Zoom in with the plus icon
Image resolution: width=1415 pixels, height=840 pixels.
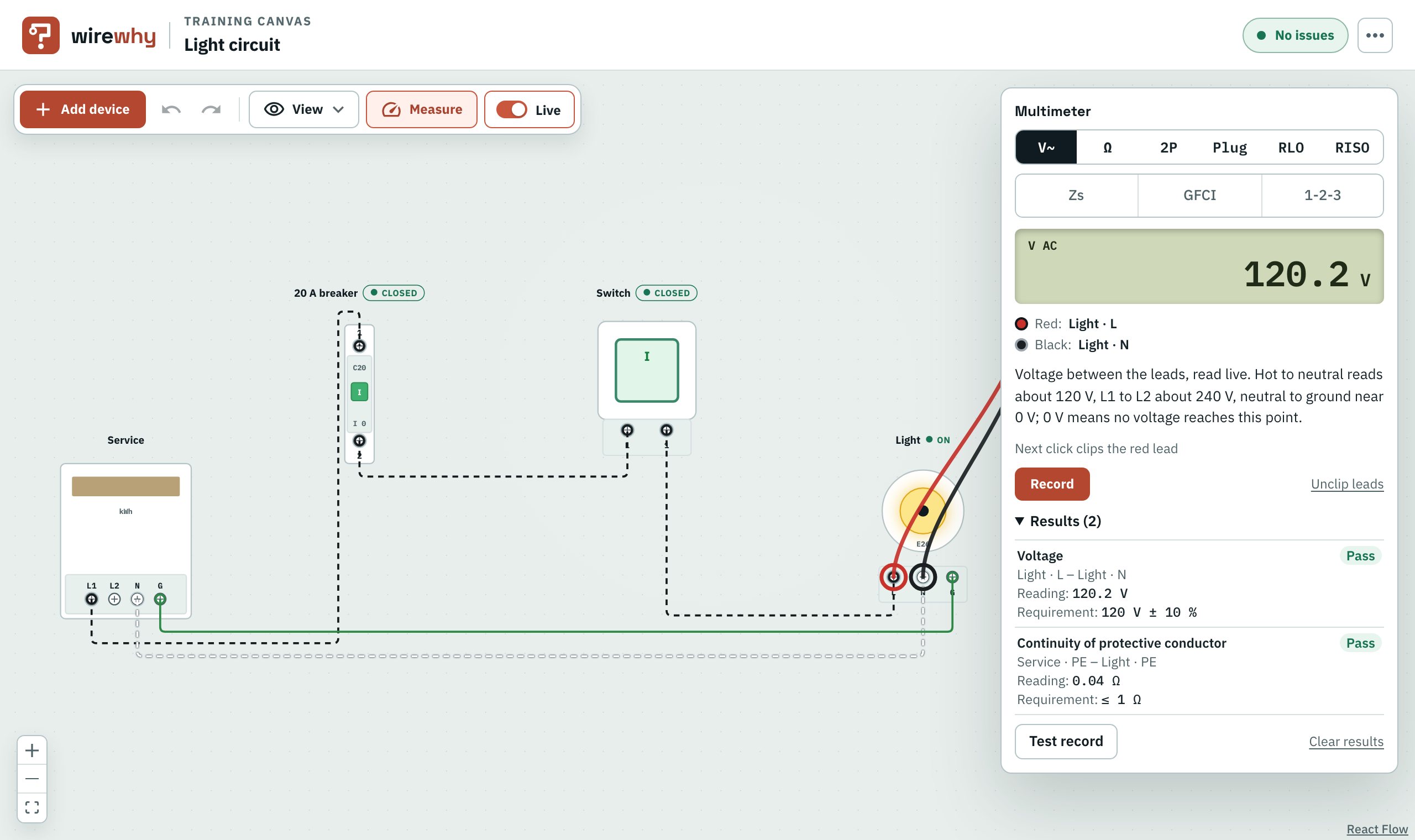[x=32, y=750]
